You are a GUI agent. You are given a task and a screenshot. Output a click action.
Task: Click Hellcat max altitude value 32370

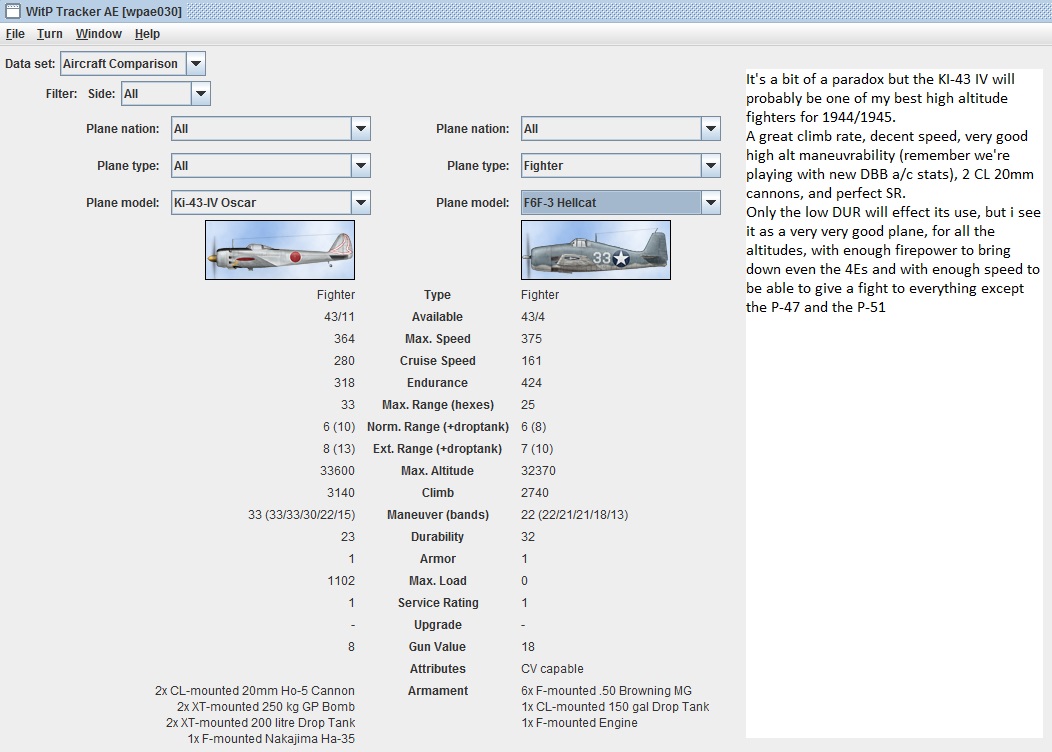538,471
